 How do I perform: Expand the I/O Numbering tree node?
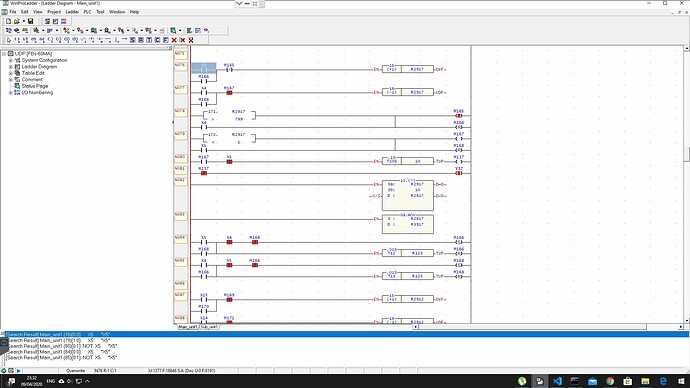pyautogui.click(x=11, y=93)
